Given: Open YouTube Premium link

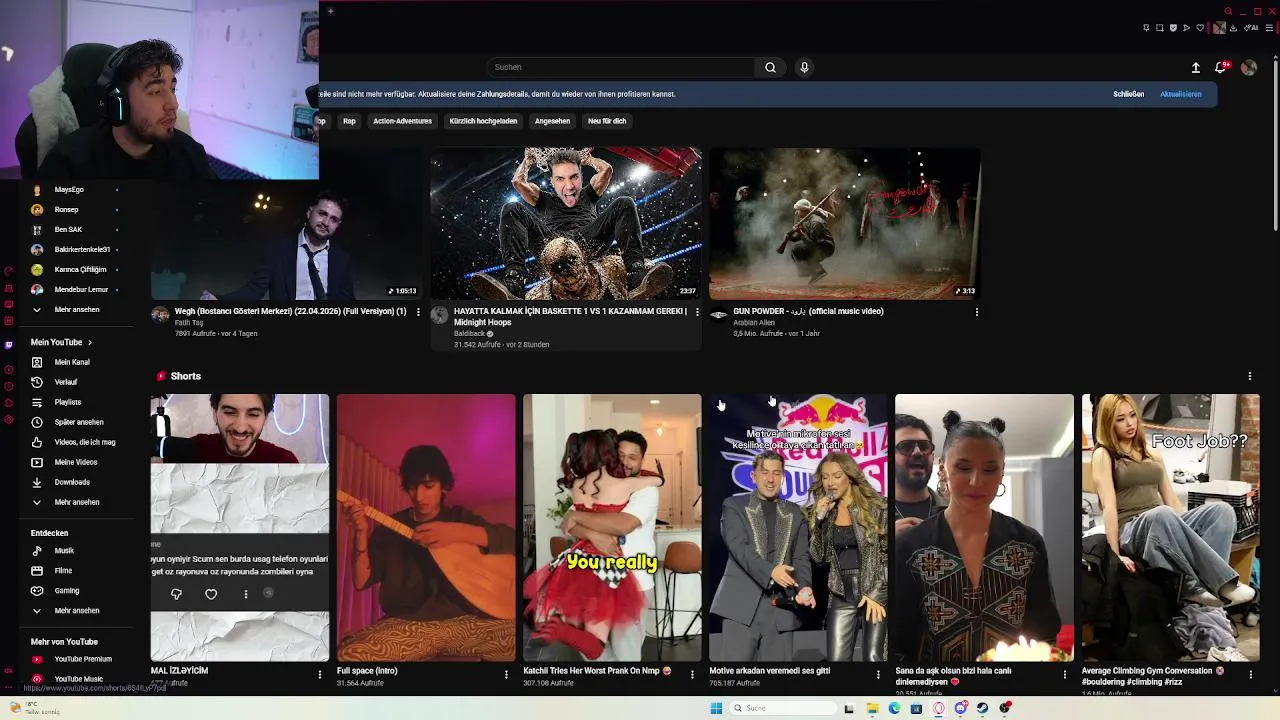Looking at the screenshot, I should tap(83, 659).
